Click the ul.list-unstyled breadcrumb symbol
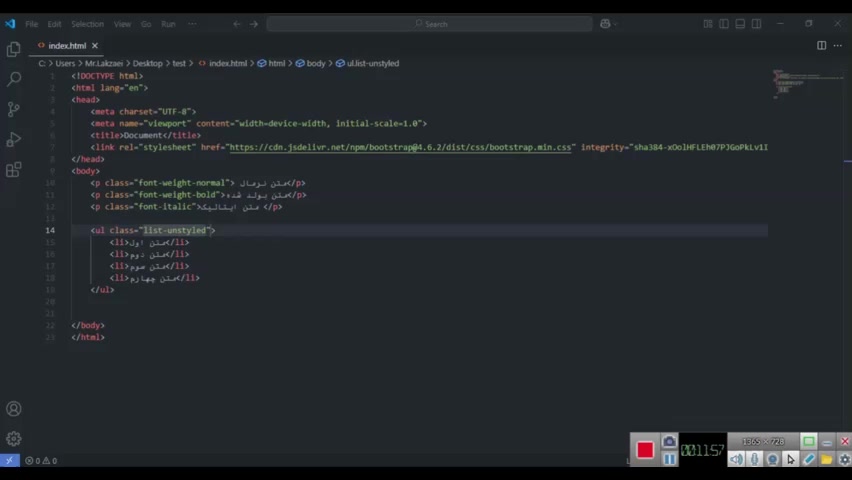 pos(367,64)
